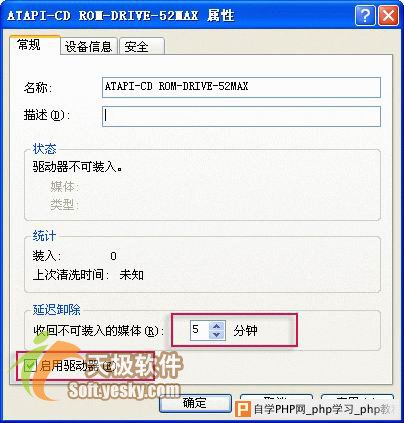Screen dimensions: 404x423
Task: Click the dialog title bar text
Action: click(120, 16)
